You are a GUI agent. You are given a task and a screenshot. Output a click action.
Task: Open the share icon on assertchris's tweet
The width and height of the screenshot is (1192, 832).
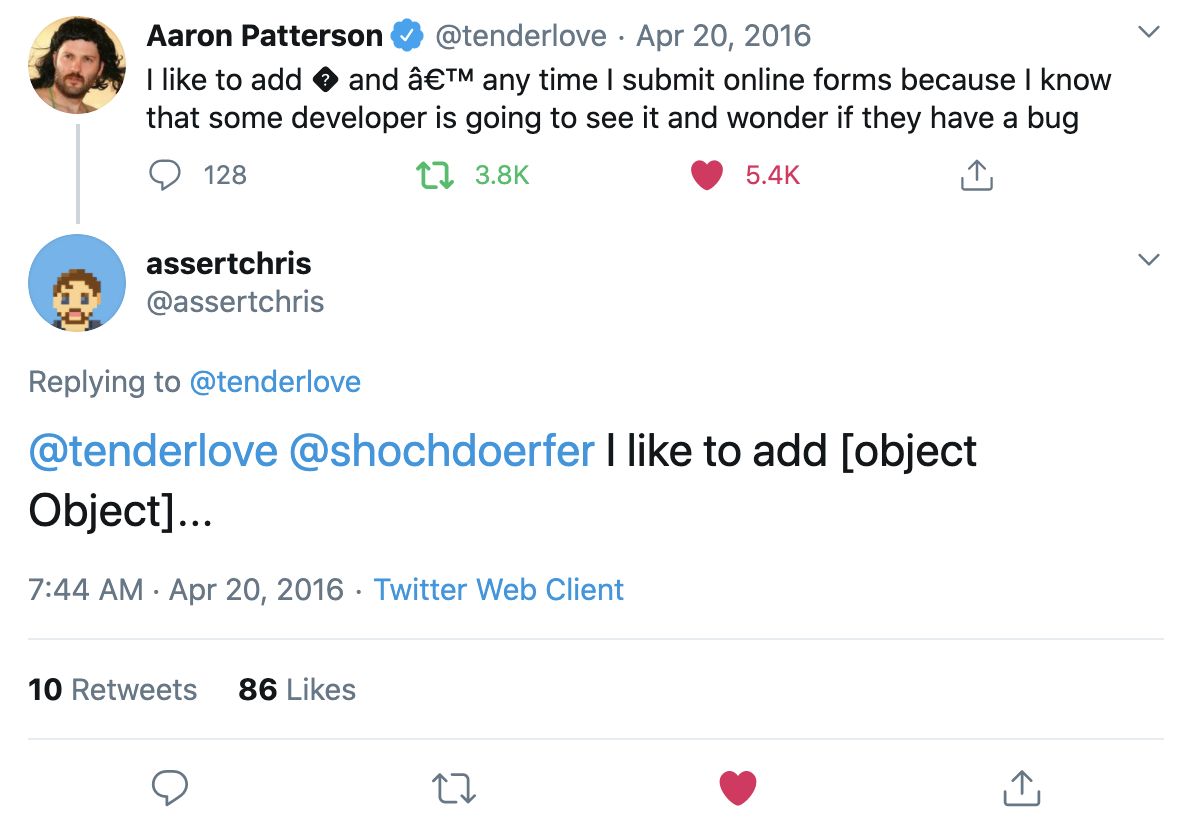pos(1020,788)
